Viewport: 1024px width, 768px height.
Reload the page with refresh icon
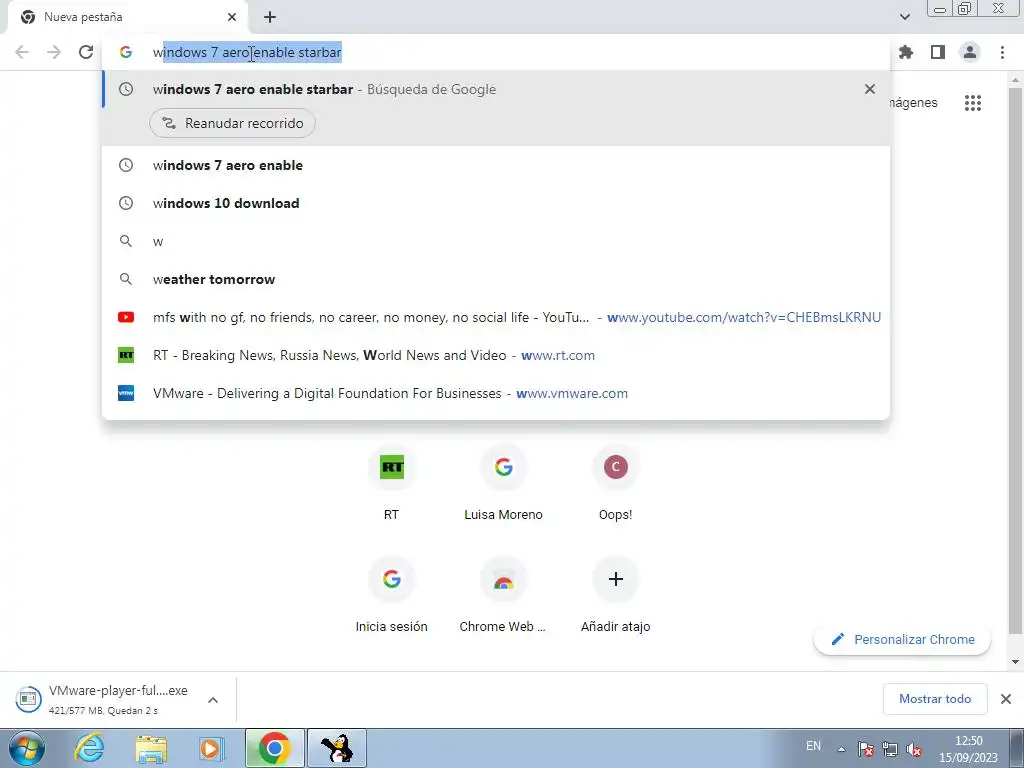click(x=86, y=52)
